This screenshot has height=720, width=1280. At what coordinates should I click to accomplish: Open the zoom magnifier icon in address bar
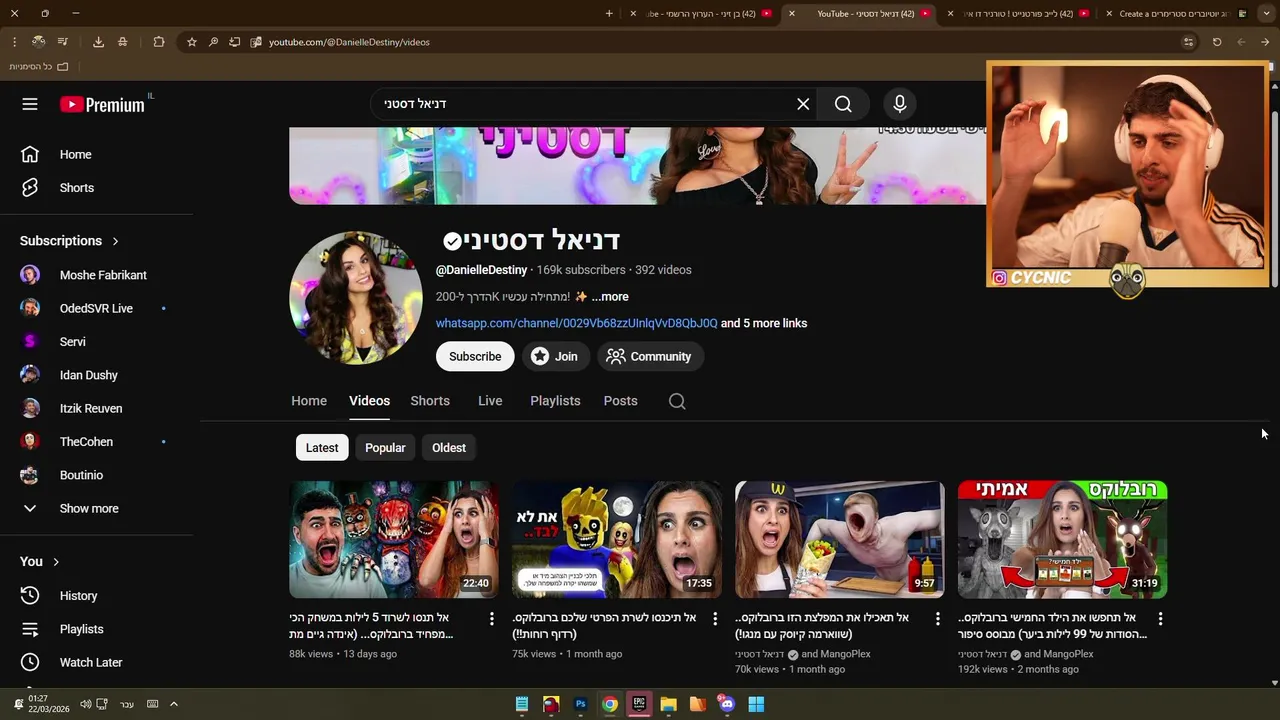(213, 42)
